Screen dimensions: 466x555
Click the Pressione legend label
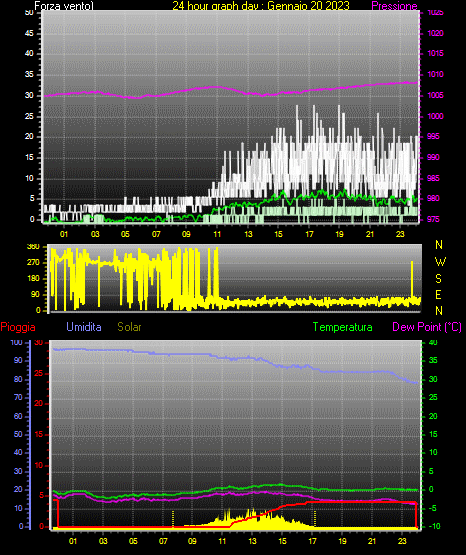(x=394, y=6)
